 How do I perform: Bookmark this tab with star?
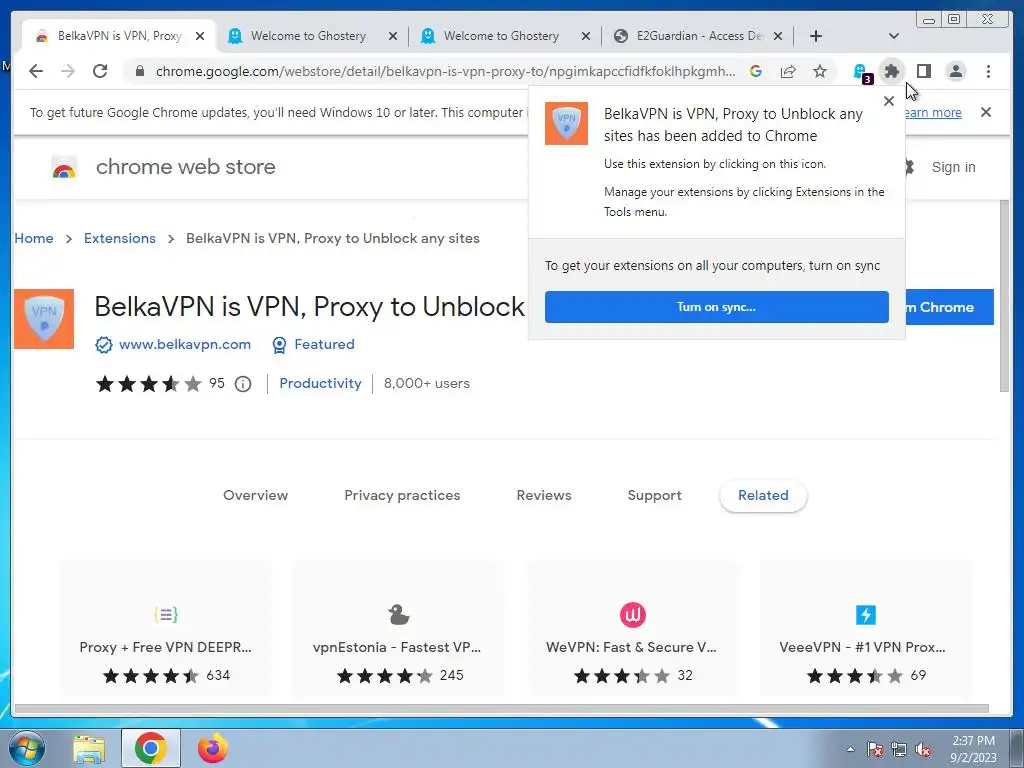click(820, 71)
